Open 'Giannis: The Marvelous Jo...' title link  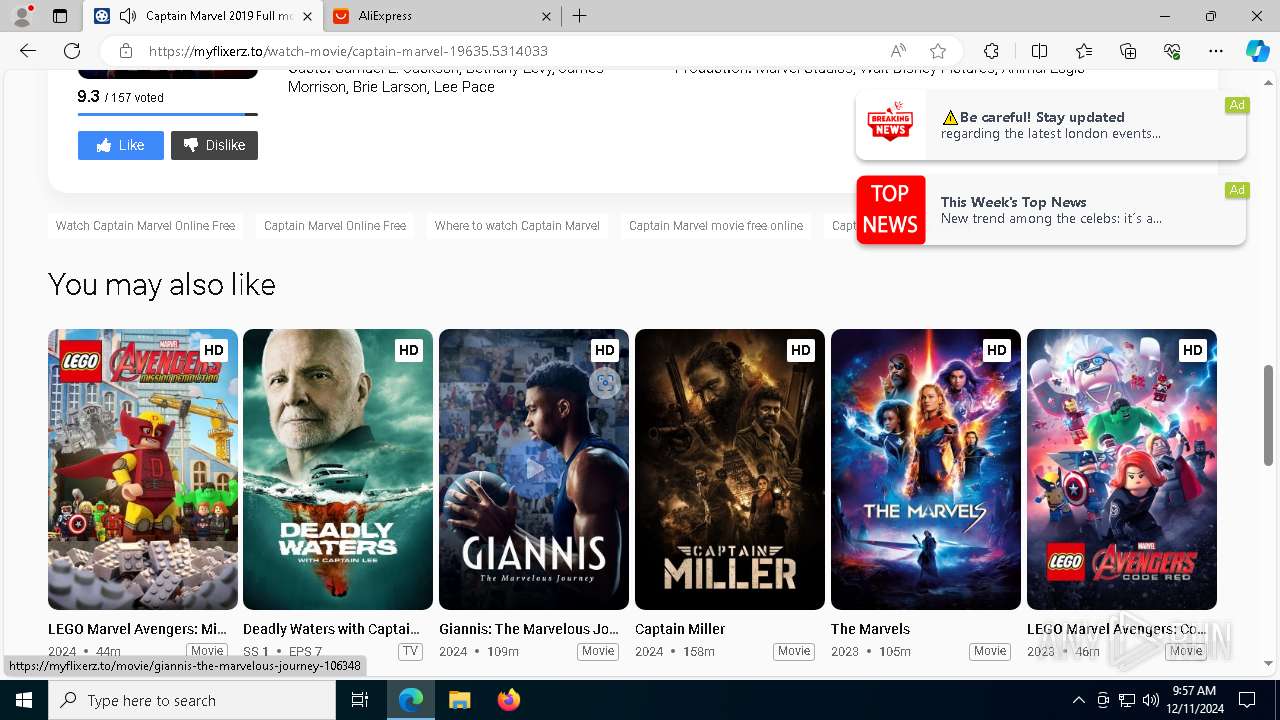tap(527, 629)
